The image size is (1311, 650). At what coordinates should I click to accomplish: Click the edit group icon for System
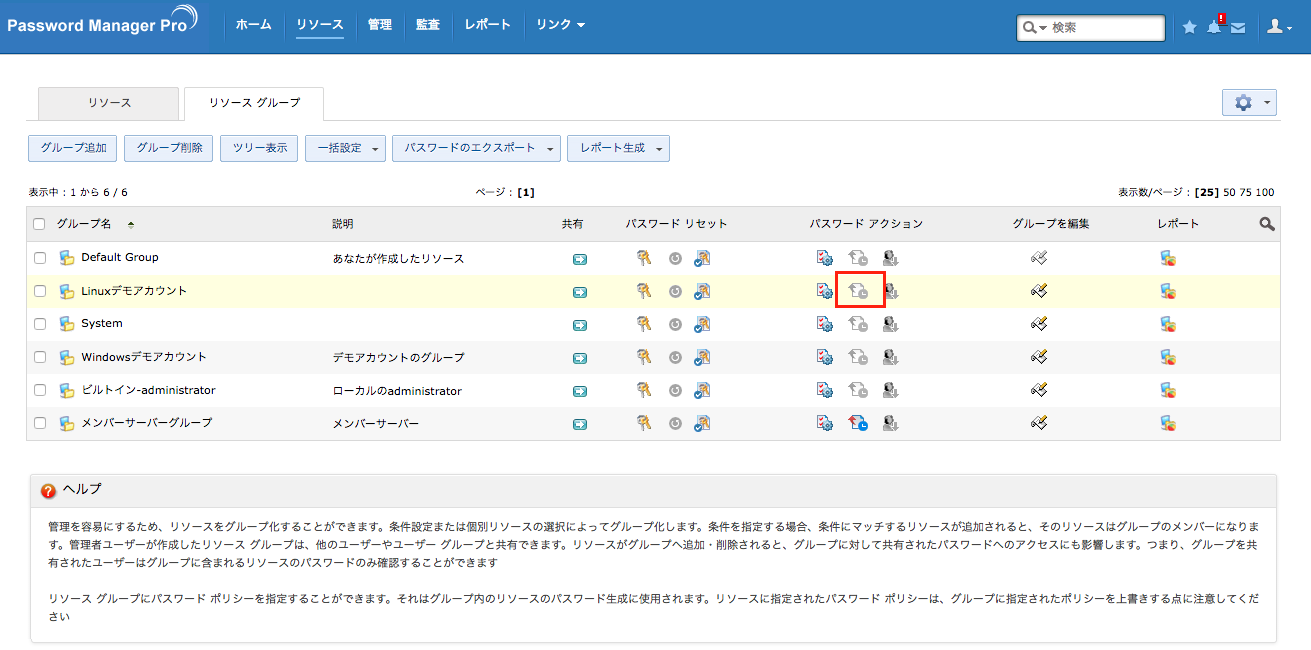pyautogui.click(x=1039, y=324)
